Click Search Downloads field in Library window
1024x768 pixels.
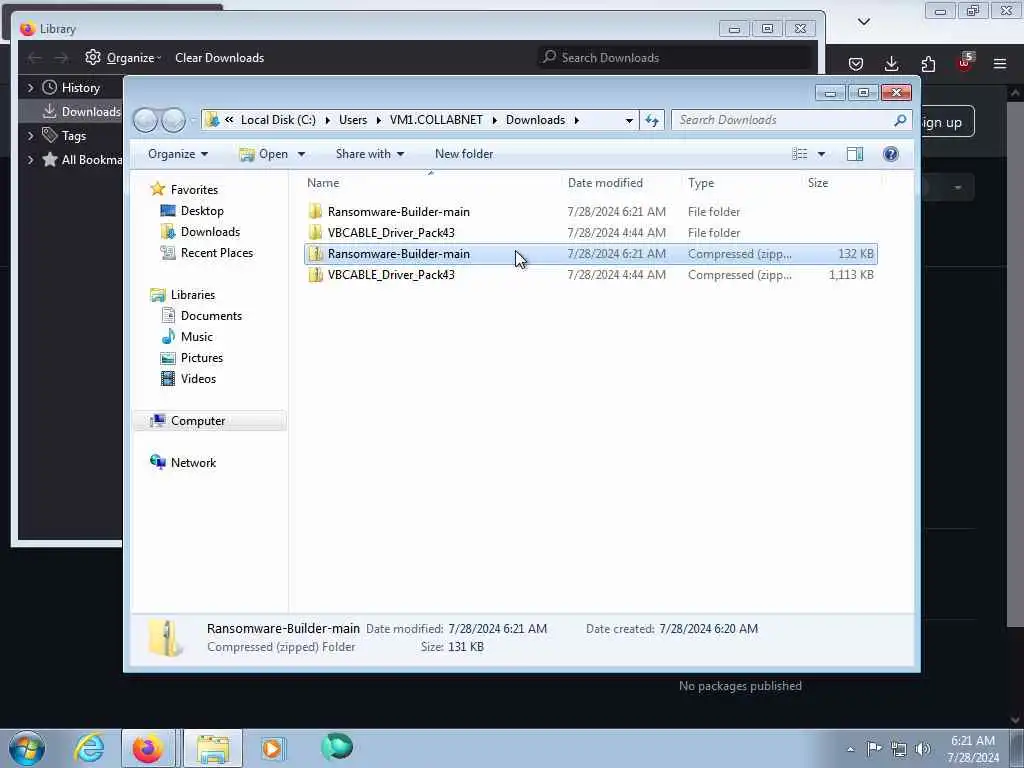pyautogui.click(x=675, y=57)
